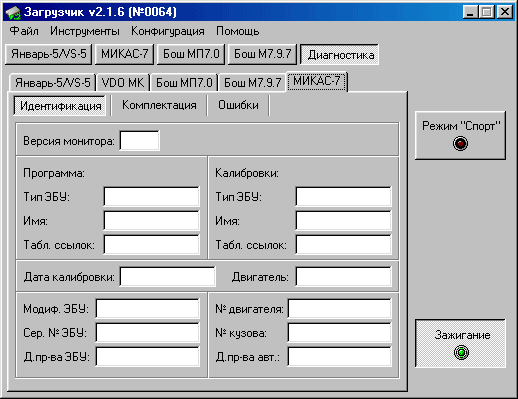Image resolution: width=518 pixels, height=399 pixels.
Task: Click the Д.пр-ва авт. field
Action: [x=340, y=356]
